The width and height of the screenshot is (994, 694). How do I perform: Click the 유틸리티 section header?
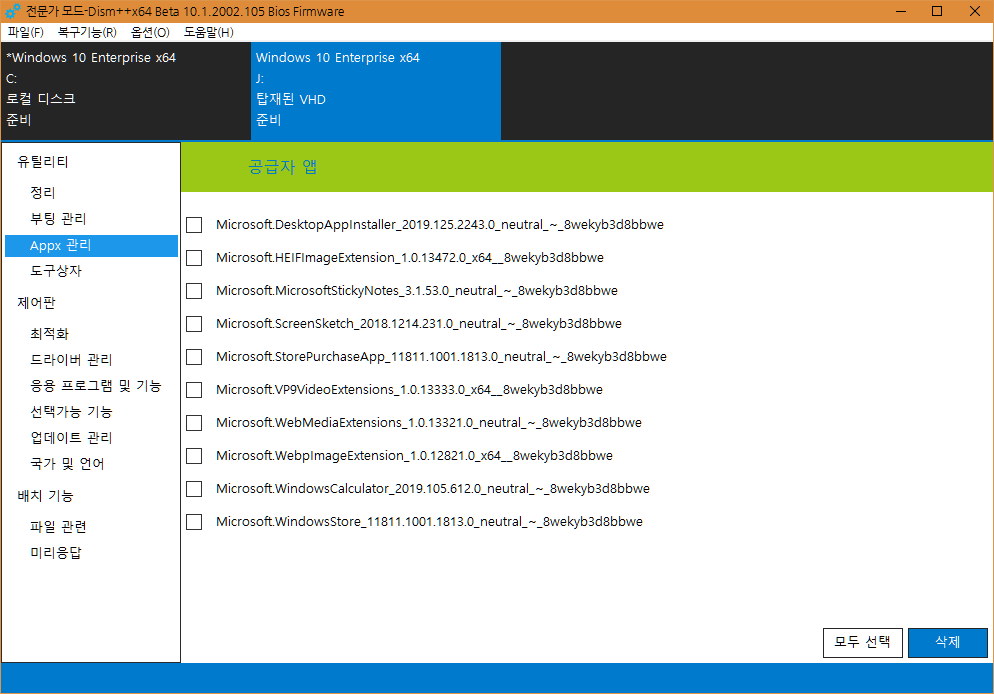(42, 162)
